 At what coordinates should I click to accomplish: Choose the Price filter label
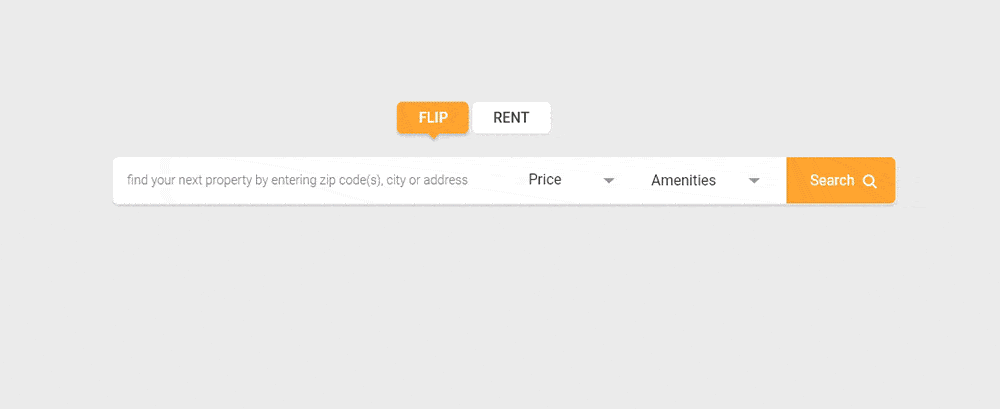click(545, 180)
